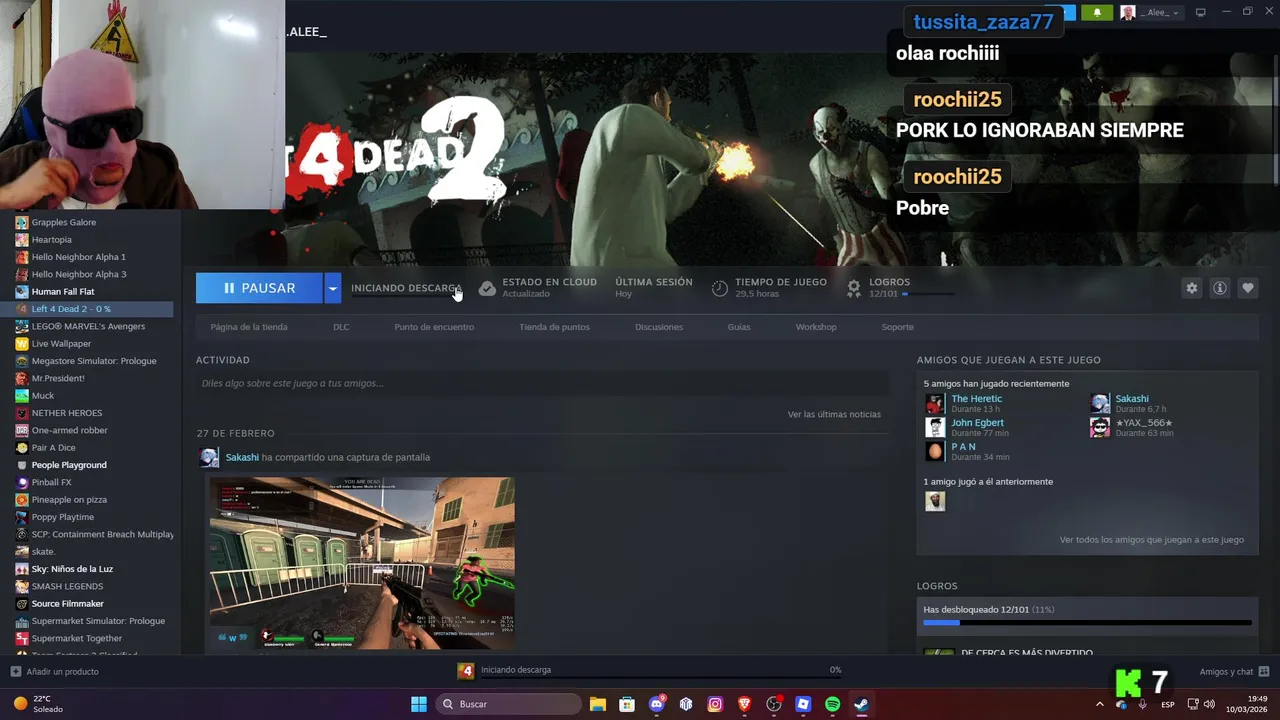Open Discord from taskbar

tap(657, 704)
